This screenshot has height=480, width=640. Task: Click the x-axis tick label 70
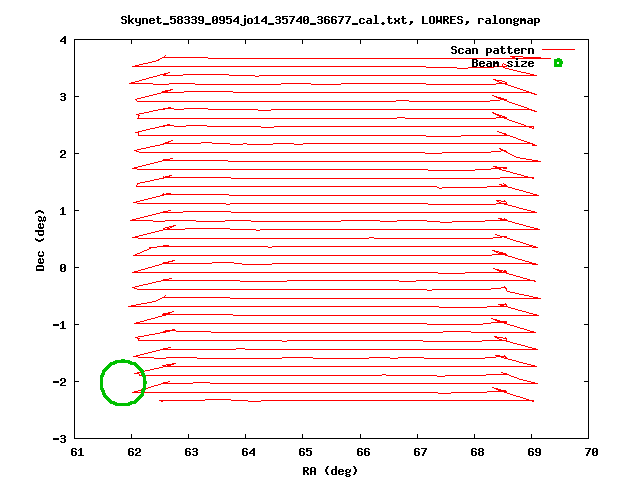[x=592, y=452]
